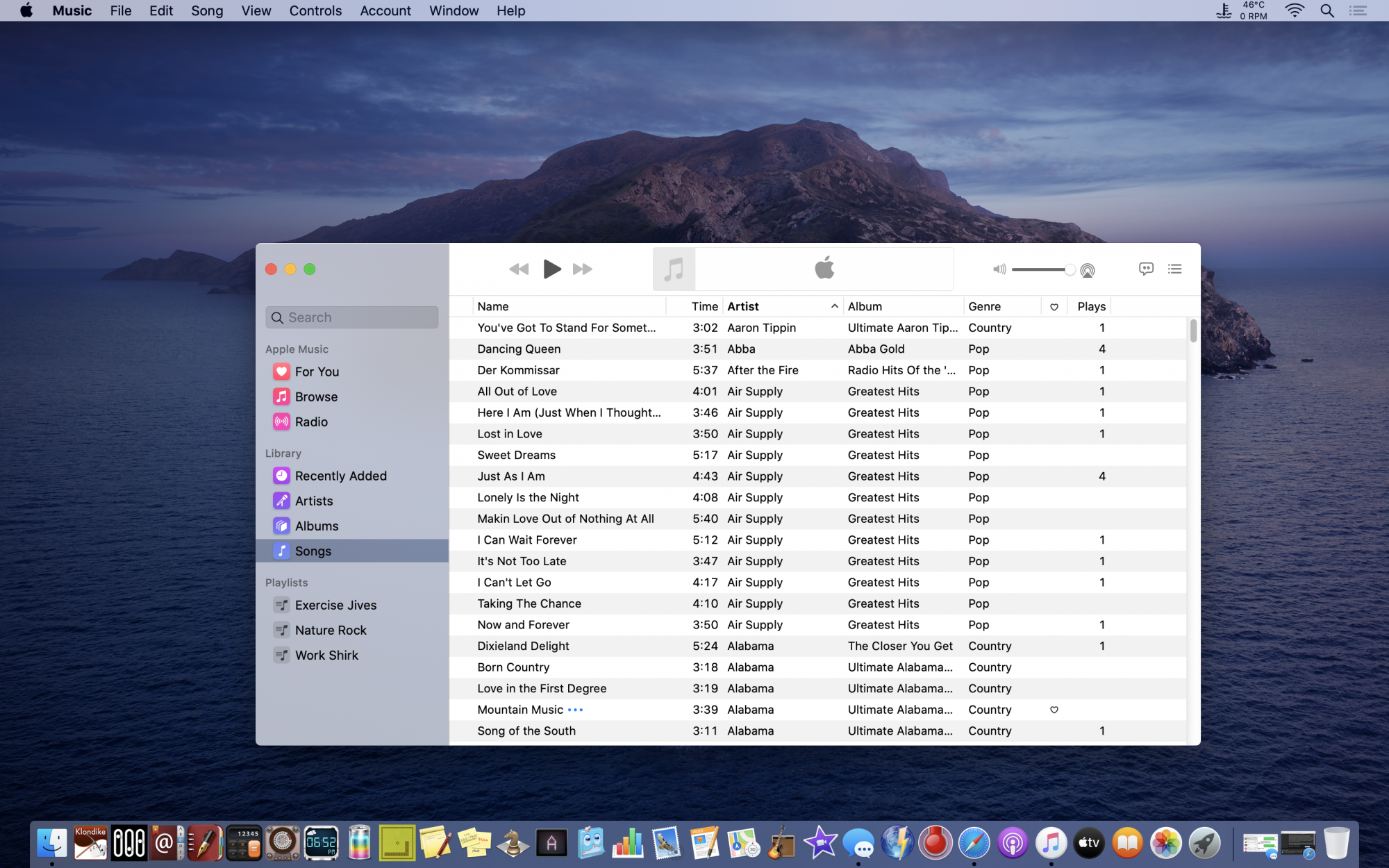Select the Exercise Jives playlist
Image resolution: width=1389 pixels, height=868 pixels.
click(x=335, y=605)
